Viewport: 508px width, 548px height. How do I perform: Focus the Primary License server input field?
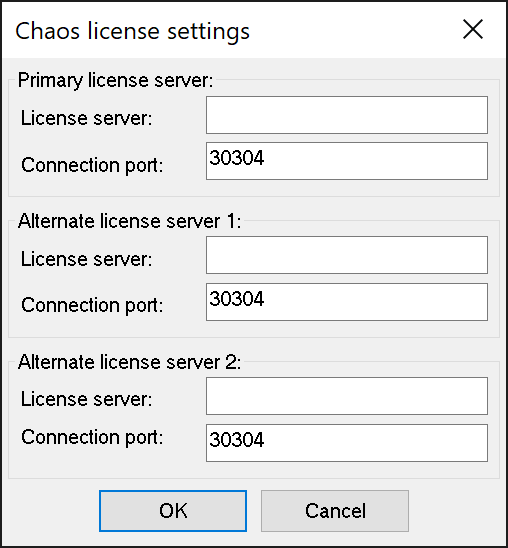[347, 115]
